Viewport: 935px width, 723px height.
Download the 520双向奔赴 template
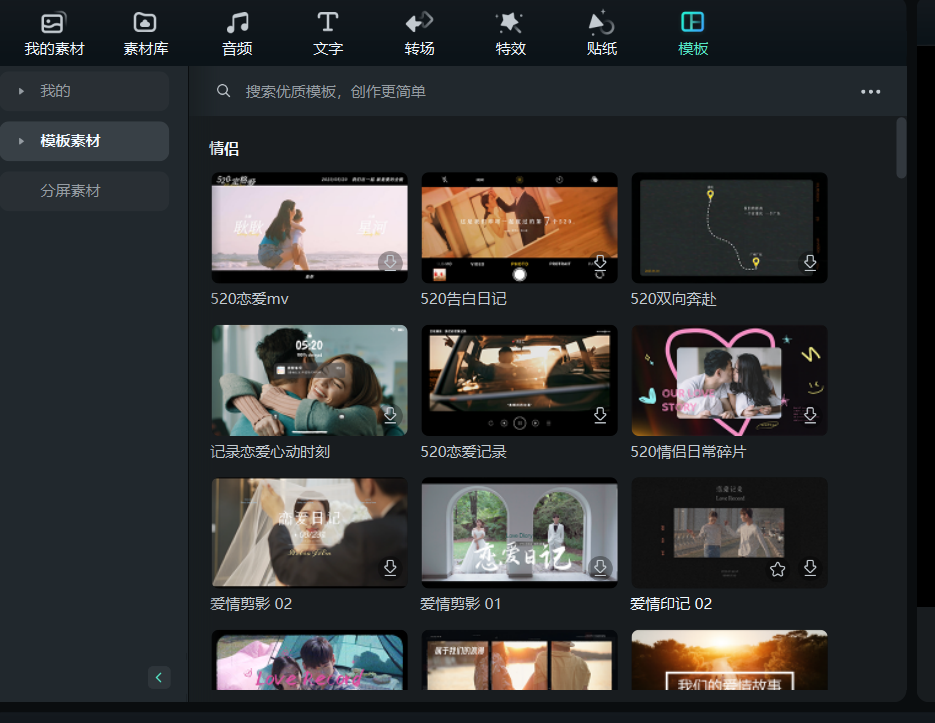[x=810, y=262]
